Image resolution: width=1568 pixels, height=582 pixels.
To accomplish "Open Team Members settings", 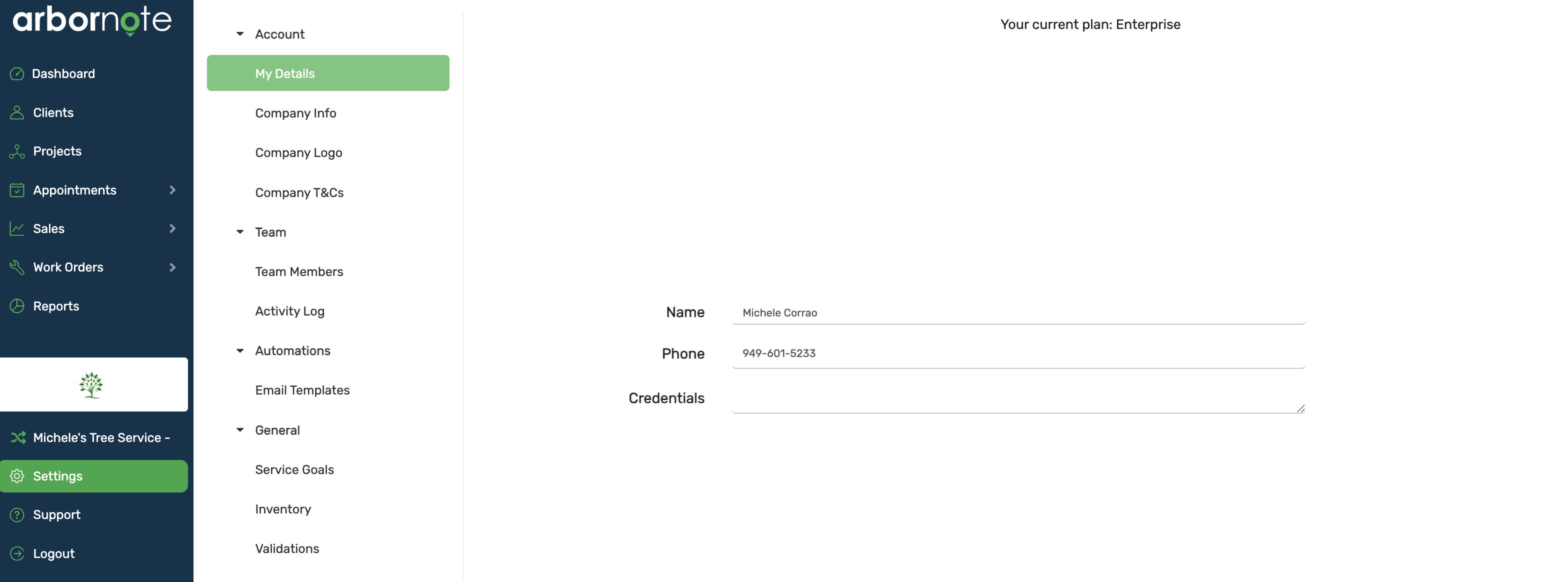I will point(299,271).
